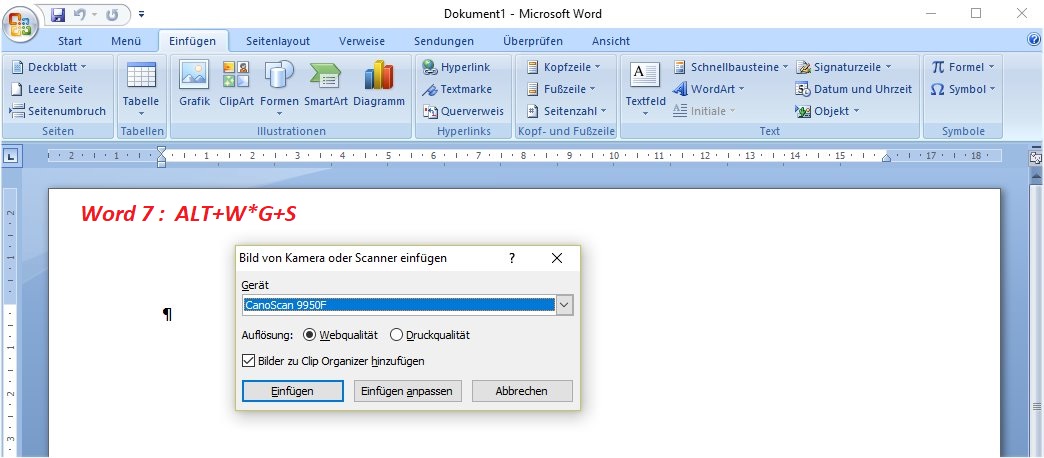Insert a Deckblatt cover page
Viewport: 1044px width, 458px height.
[x=50, y=67]
